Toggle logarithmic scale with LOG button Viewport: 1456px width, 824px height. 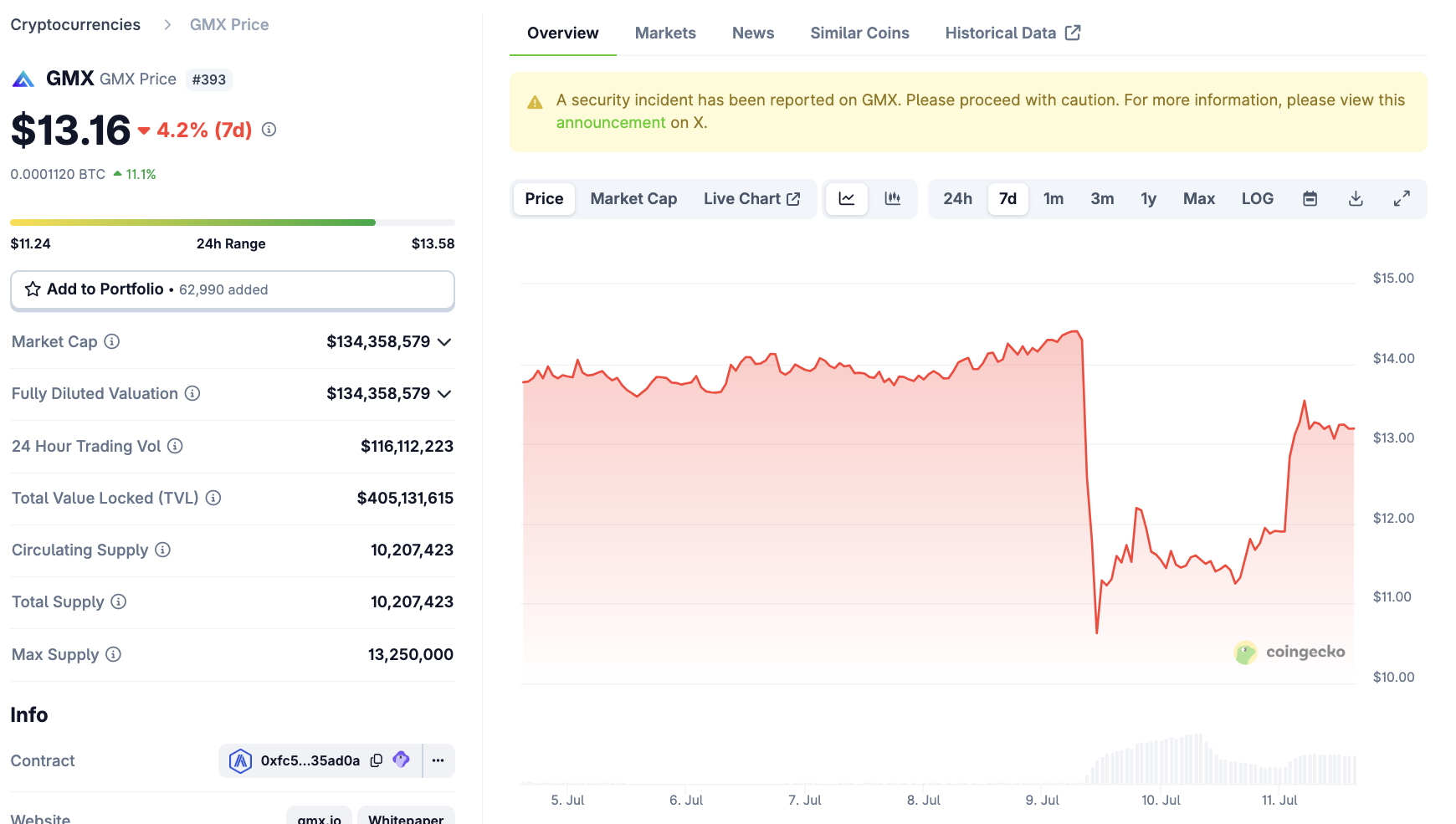[1257, 199]
